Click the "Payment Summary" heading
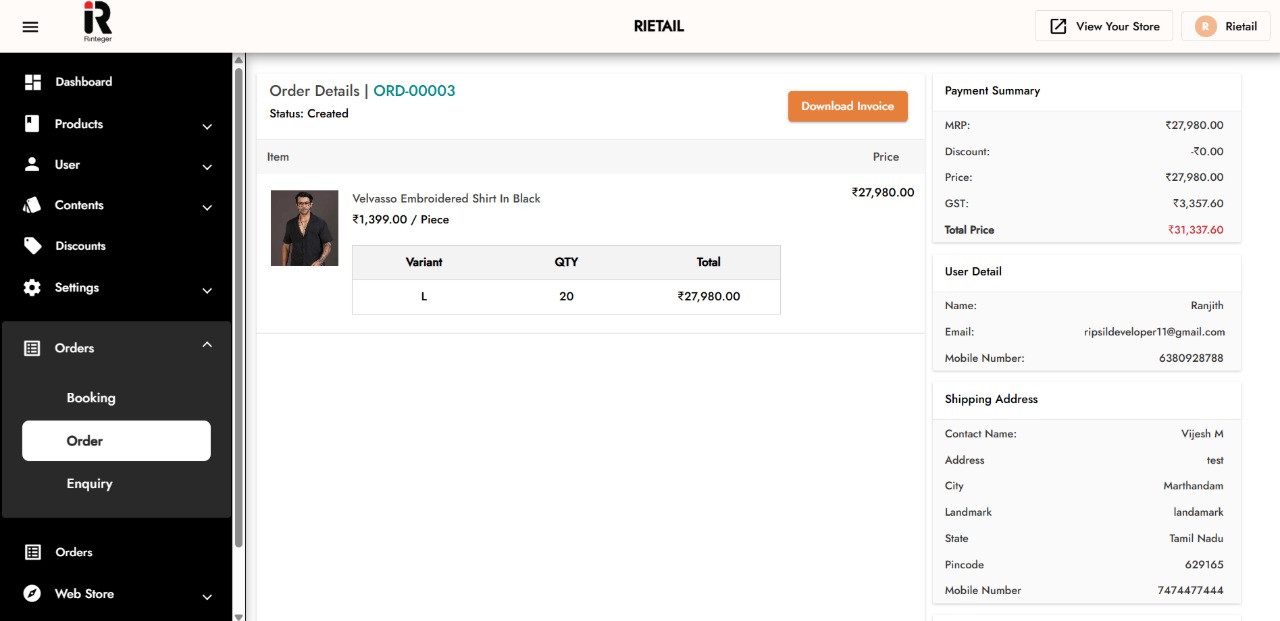 coord(992,91)
